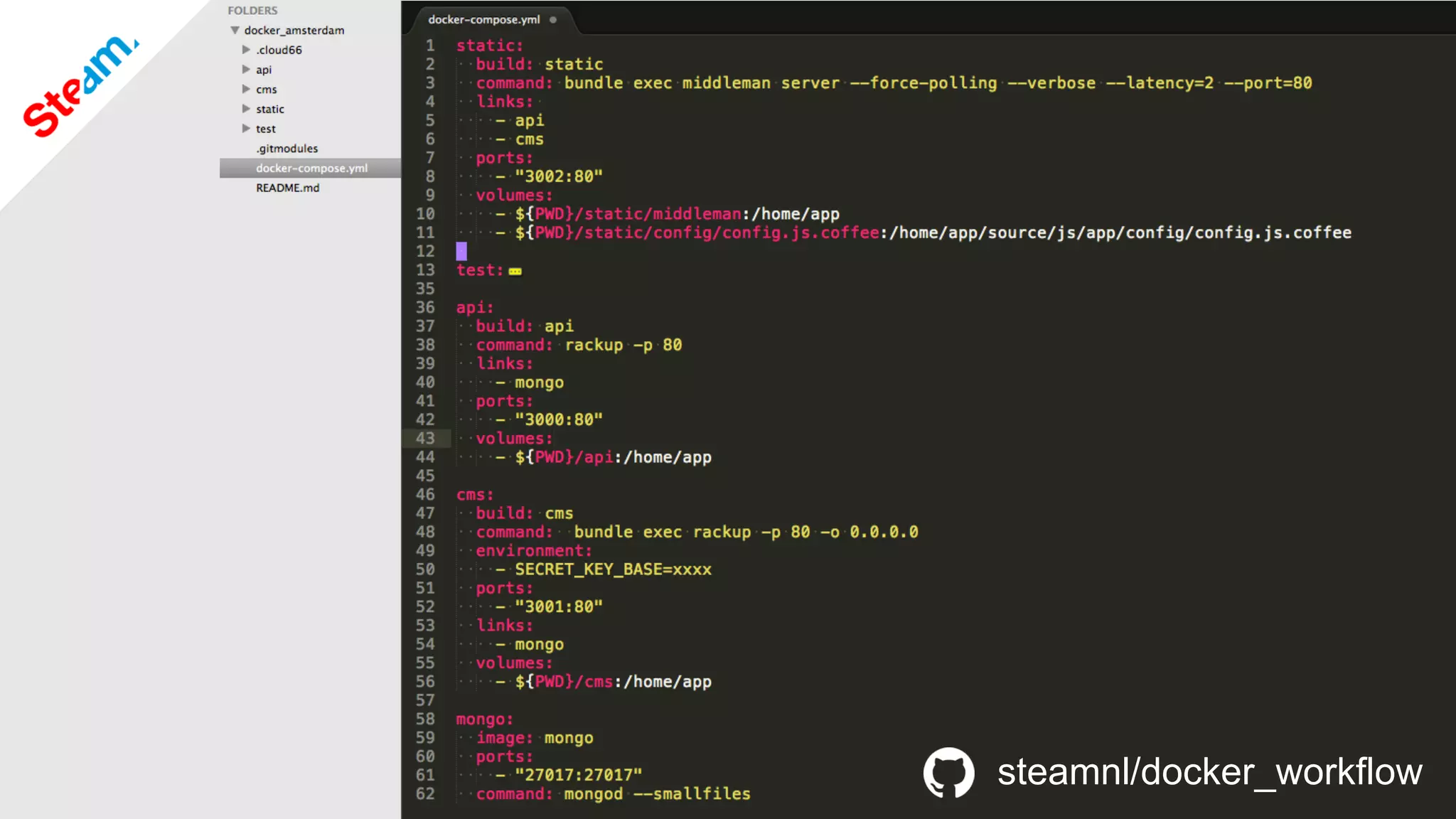The width and height of the screenshot is (1456, 819).
Task: Click the purple cursor block on line 12
Action: coord(461,251)
